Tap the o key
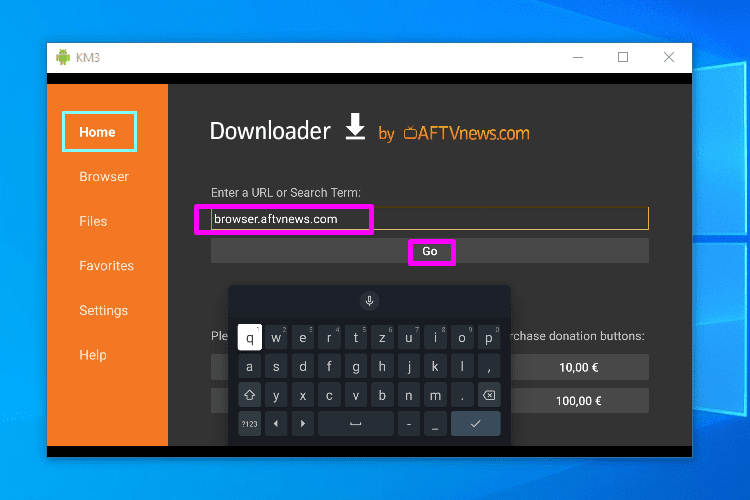Viewport: 750px width, 500px height. click(462, 338)
